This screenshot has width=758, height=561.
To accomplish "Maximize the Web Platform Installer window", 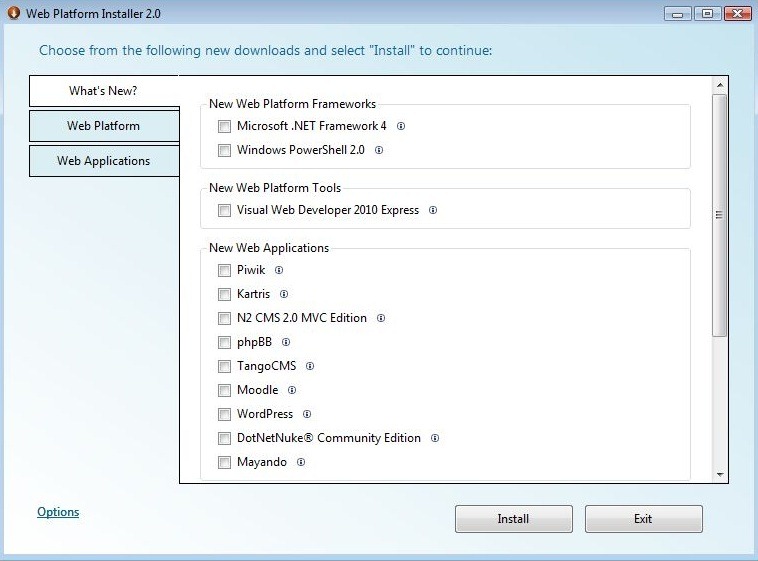I will point(707,14).
